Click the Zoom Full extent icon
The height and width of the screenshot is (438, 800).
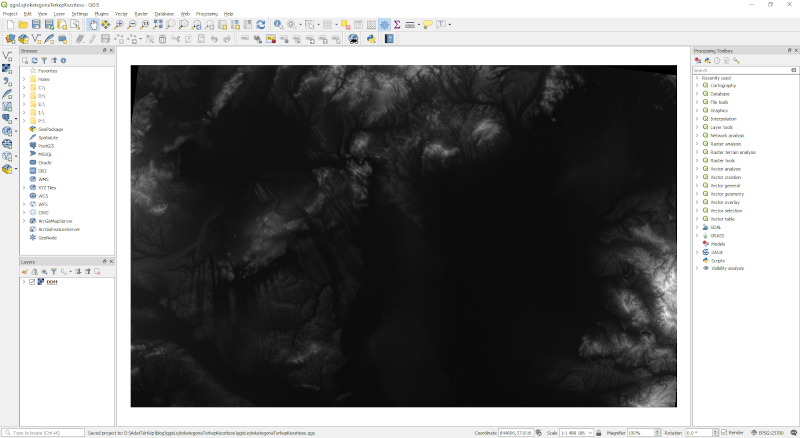tap(158, 25)
